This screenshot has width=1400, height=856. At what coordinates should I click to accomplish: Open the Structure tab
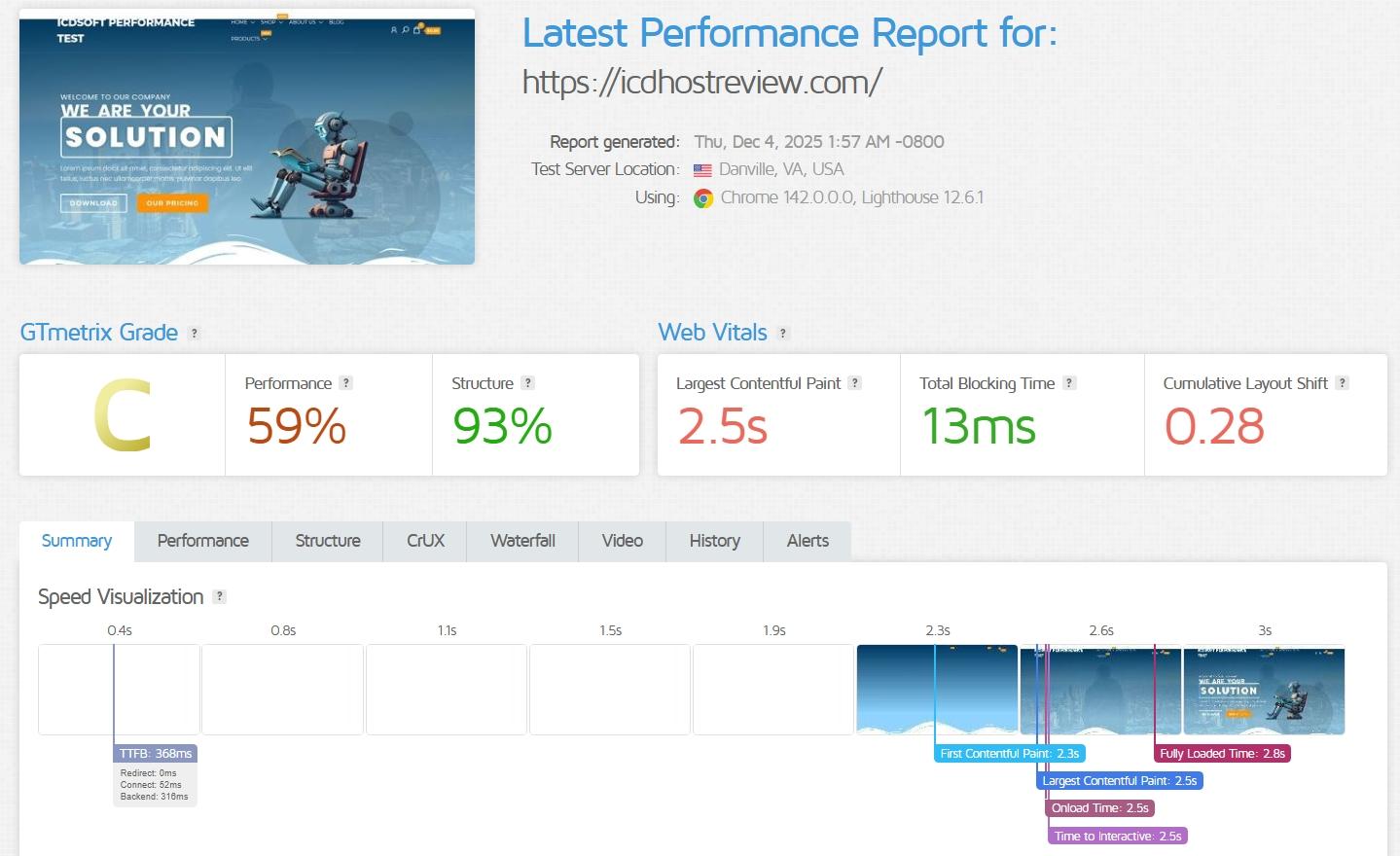pyautogui.click(x=328, y=541)
